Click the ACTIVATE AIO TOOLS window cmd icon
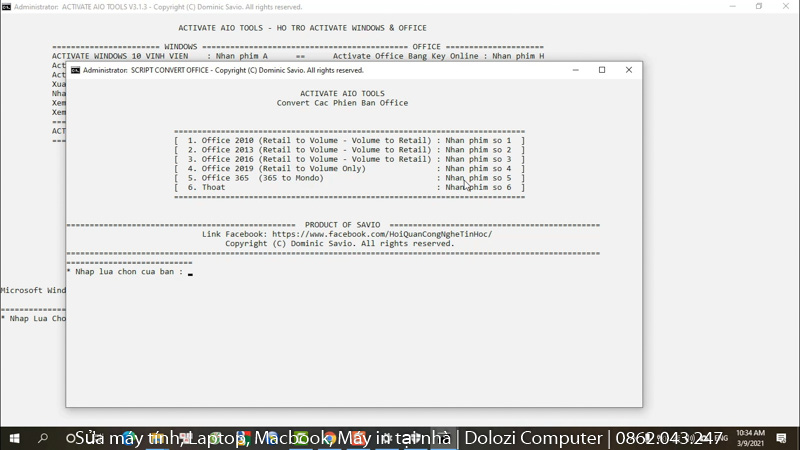Screen dimensions: 800x450 click(x=6, y=6)
